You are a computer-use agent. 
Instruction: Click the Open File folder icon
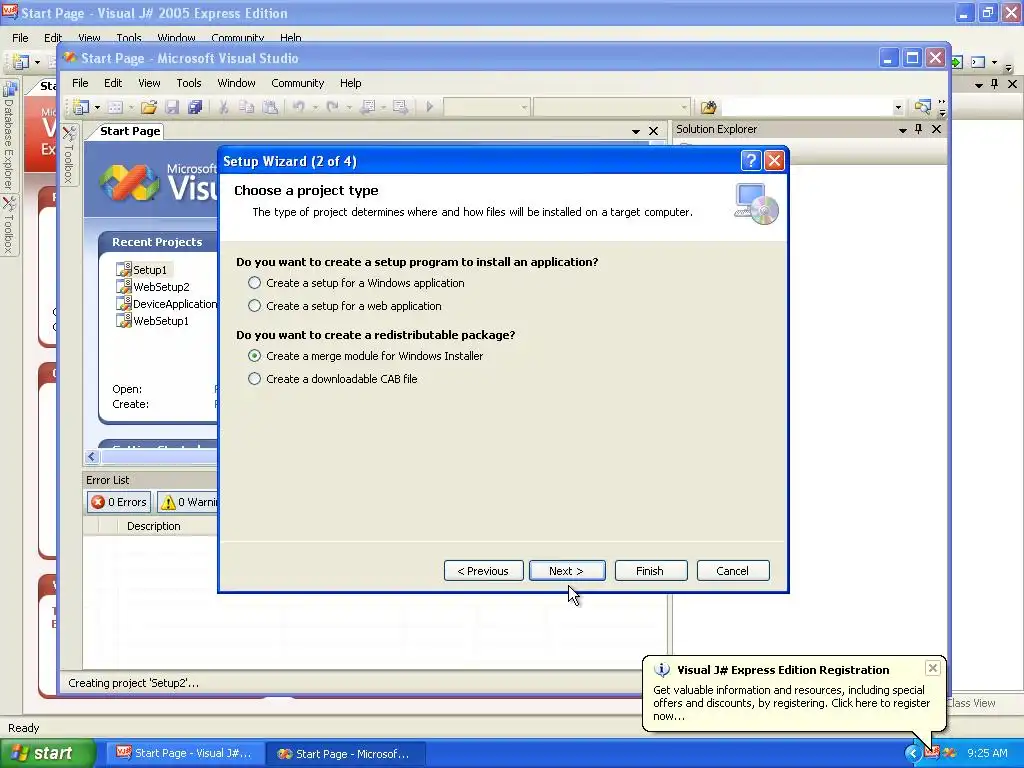click(149, 107)
